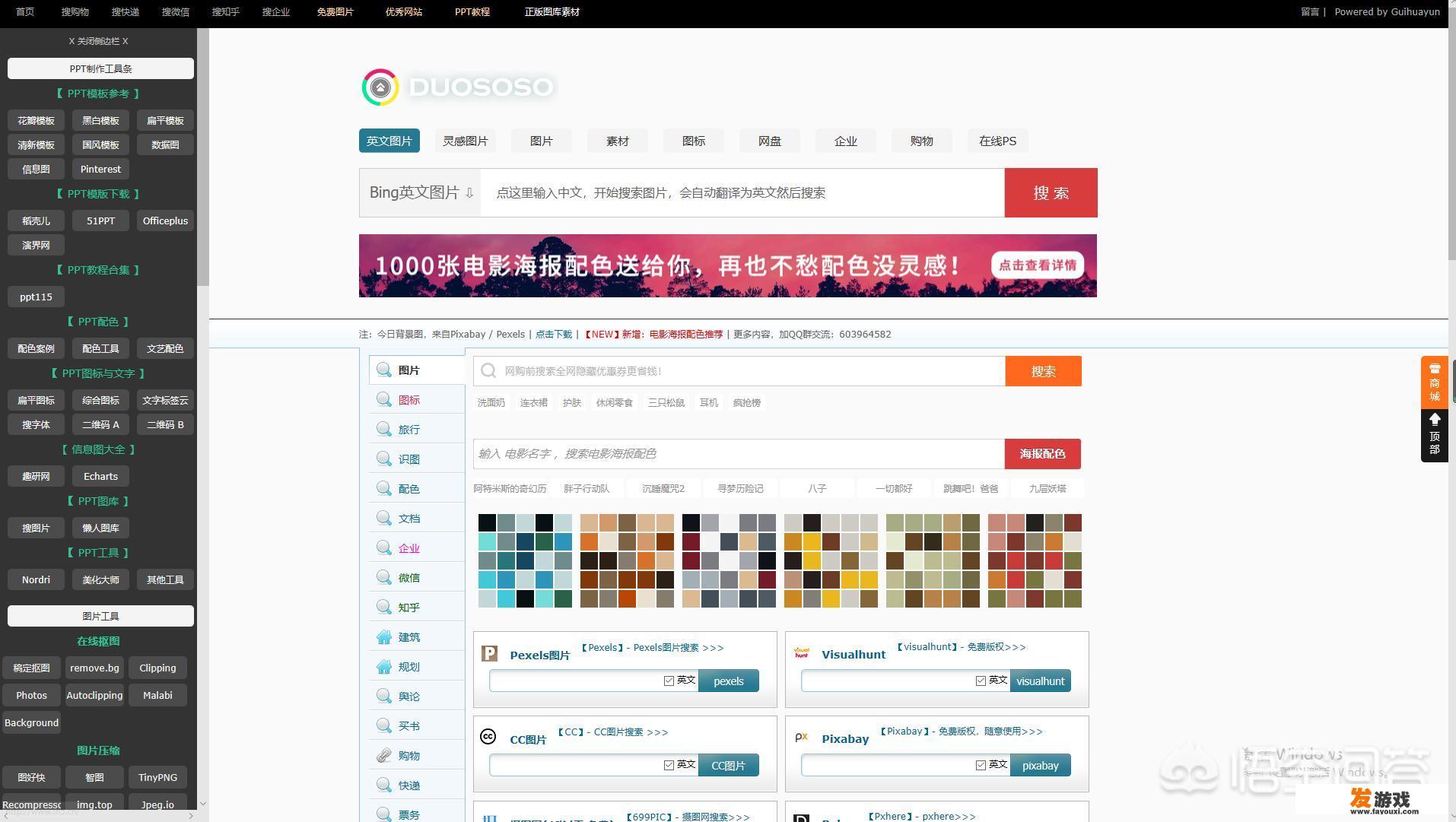Click search magnifier icon in coupon search box
This screenshot has height=822, width=1456.
(489, 370)
